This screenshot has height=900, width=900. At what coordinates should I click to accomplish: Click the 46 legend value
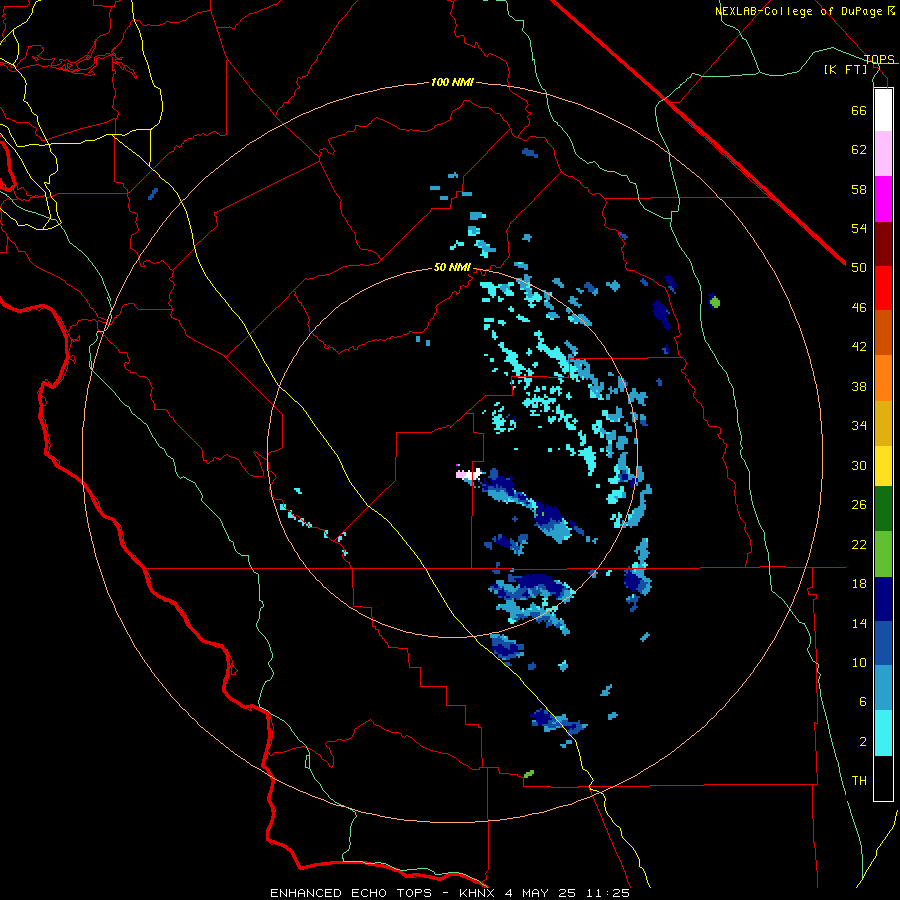click(x=859, y=308)
